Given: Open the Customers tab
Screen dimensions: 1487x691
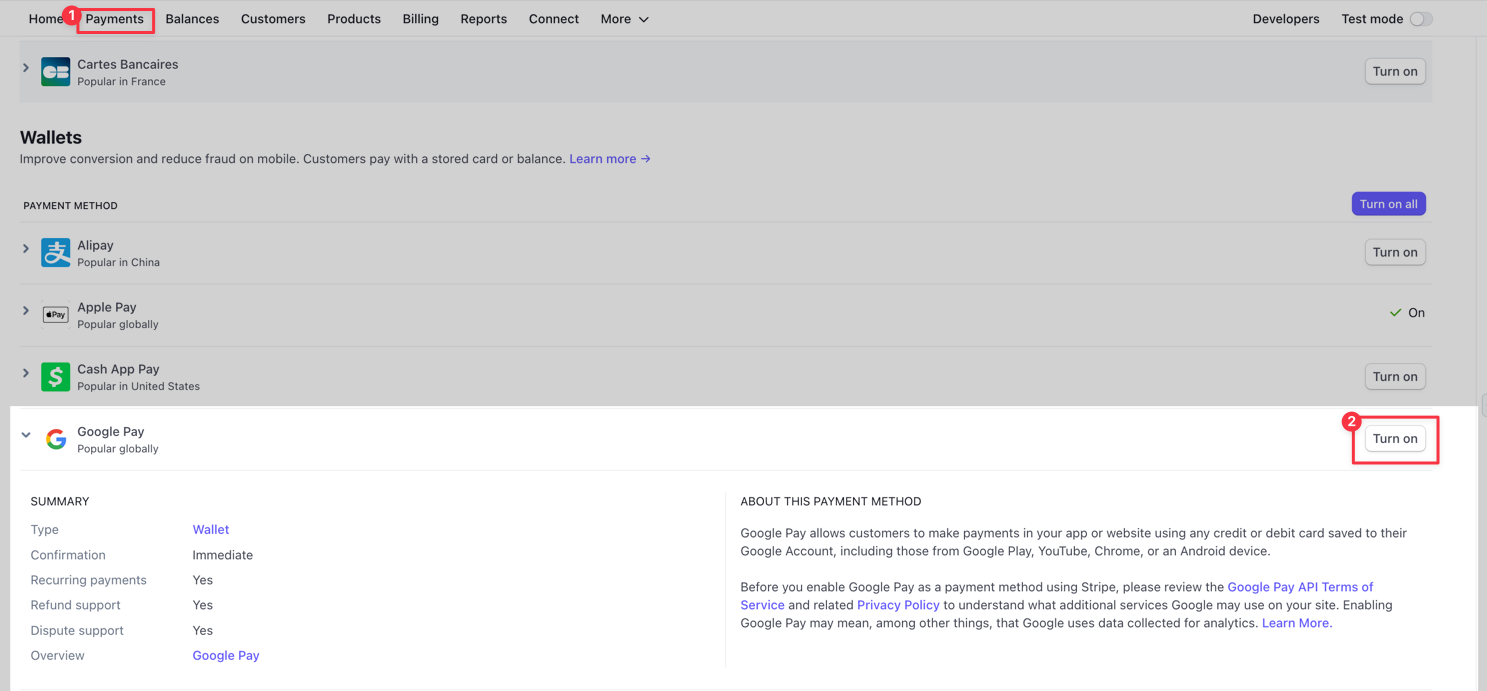Looking at the screenshot, I should pyautogui.click(x=273, y=19).
